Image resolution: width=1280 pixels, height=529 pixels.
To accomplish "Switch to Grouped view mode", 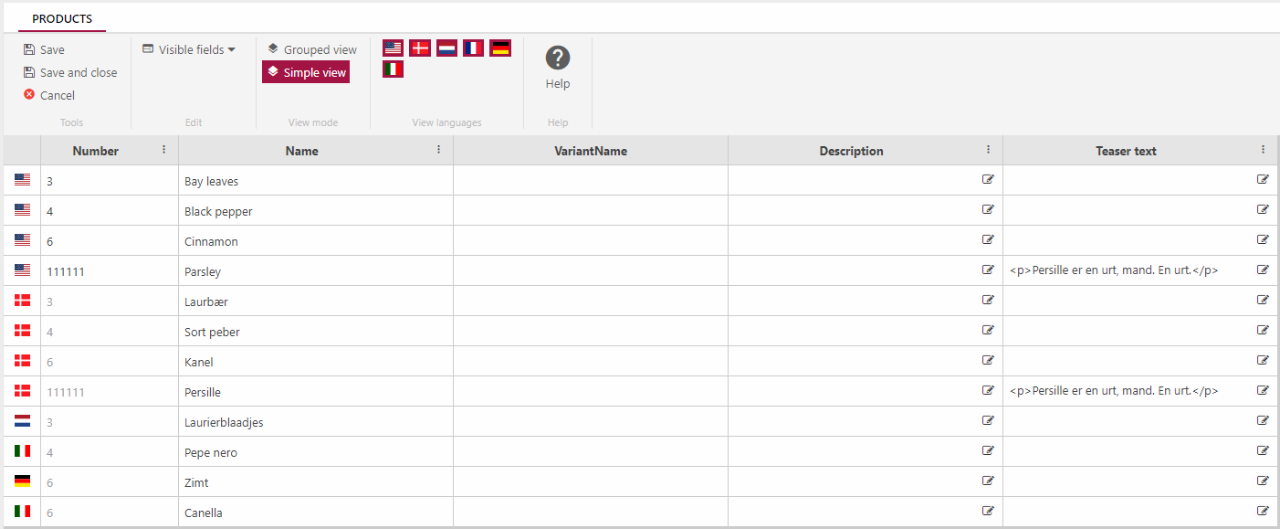I will click(x=312, y=50).
